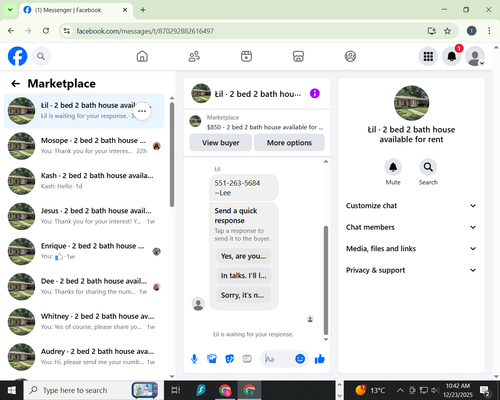Choose a GIF icon
This screenshot has height=400, width=500.
tap(247, 359)
